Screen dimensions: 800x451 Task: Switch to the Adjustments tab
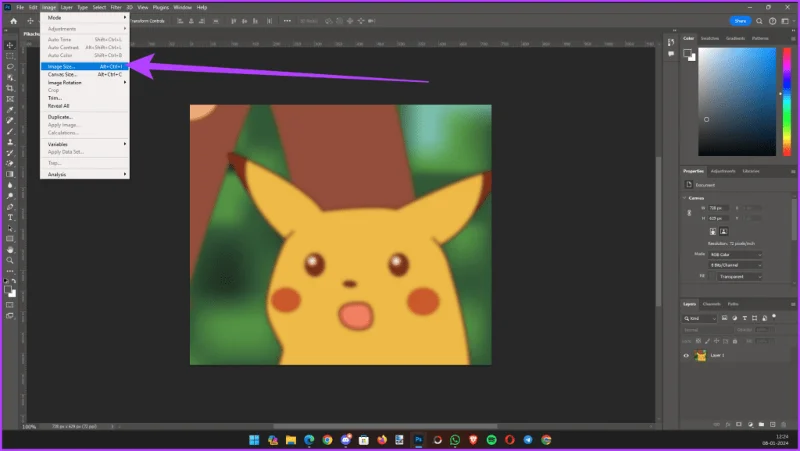pyautogui.click(x=723, y=171)
